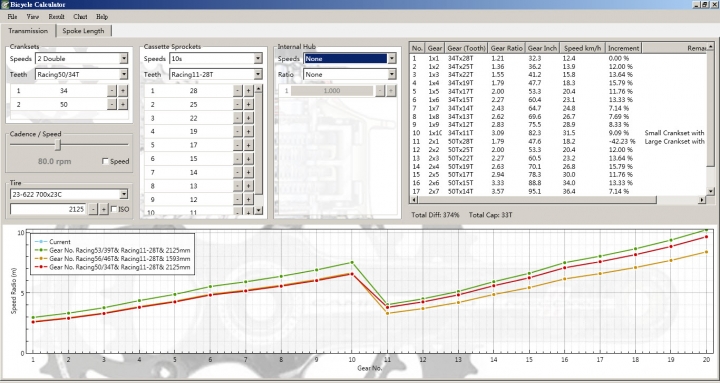Decrease tire circumference with minus button

tap(93, 209)
